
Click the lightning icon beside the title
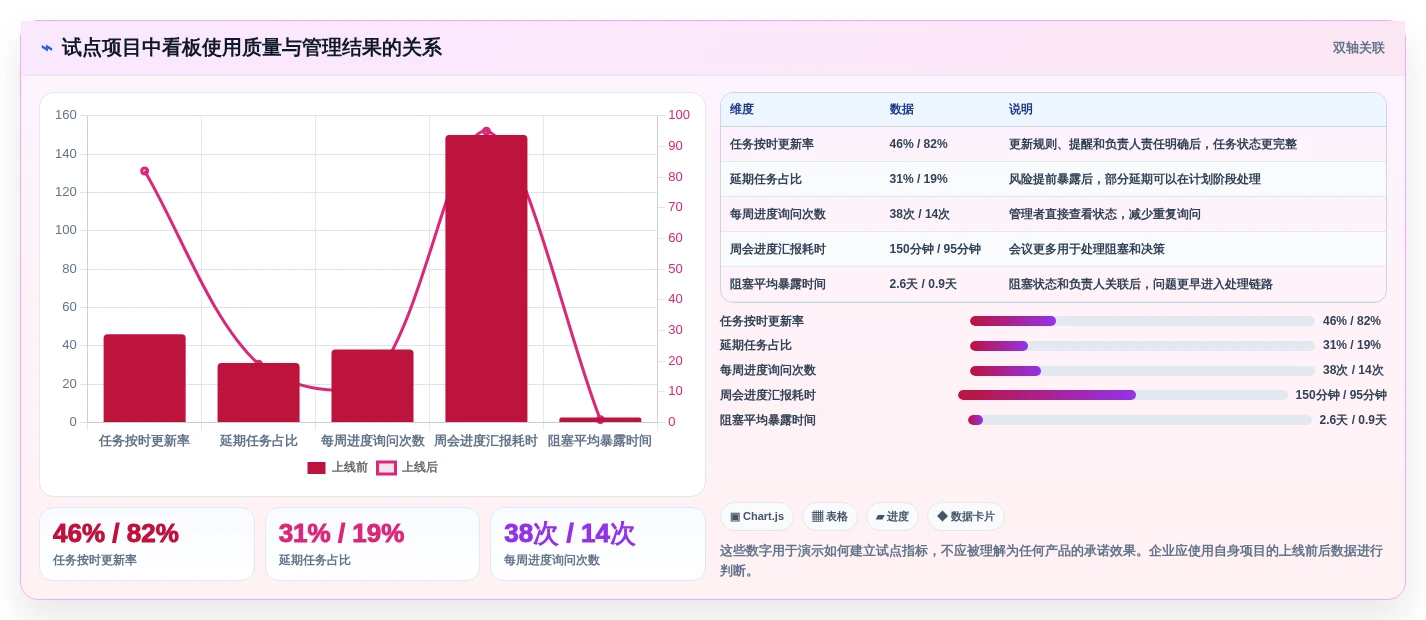tap(47, 48)
